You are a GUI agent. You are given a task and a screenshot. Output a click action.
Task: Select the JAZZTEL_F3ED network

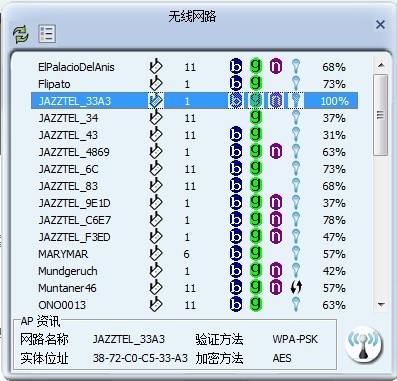(x=194, y=237)
